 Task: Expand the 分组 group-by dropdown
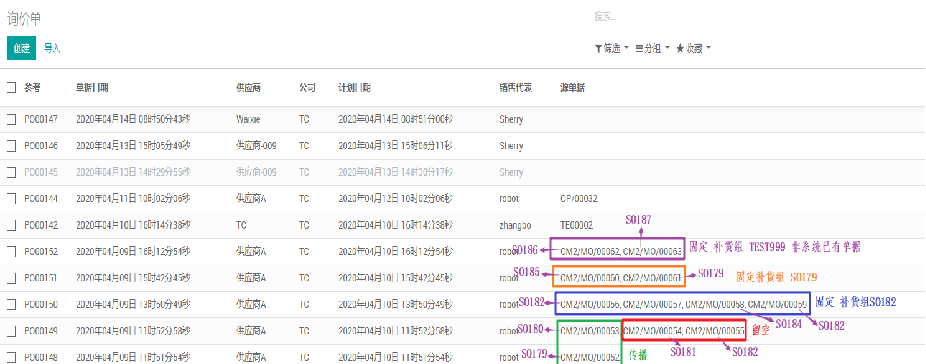(x=653, y=49)
